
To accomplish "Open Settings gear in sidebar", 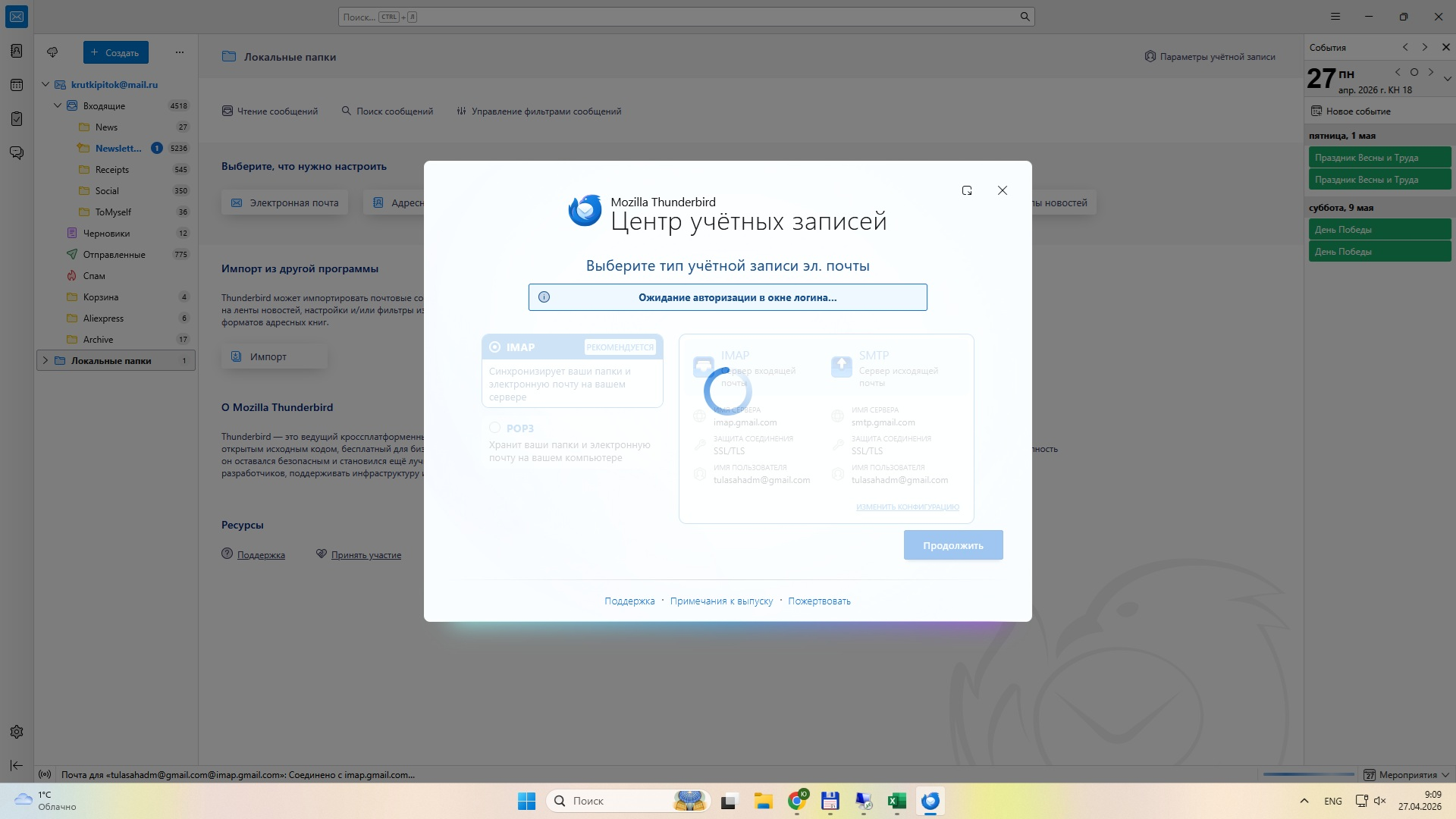I will pyautogui.click(x=17, y=732).
